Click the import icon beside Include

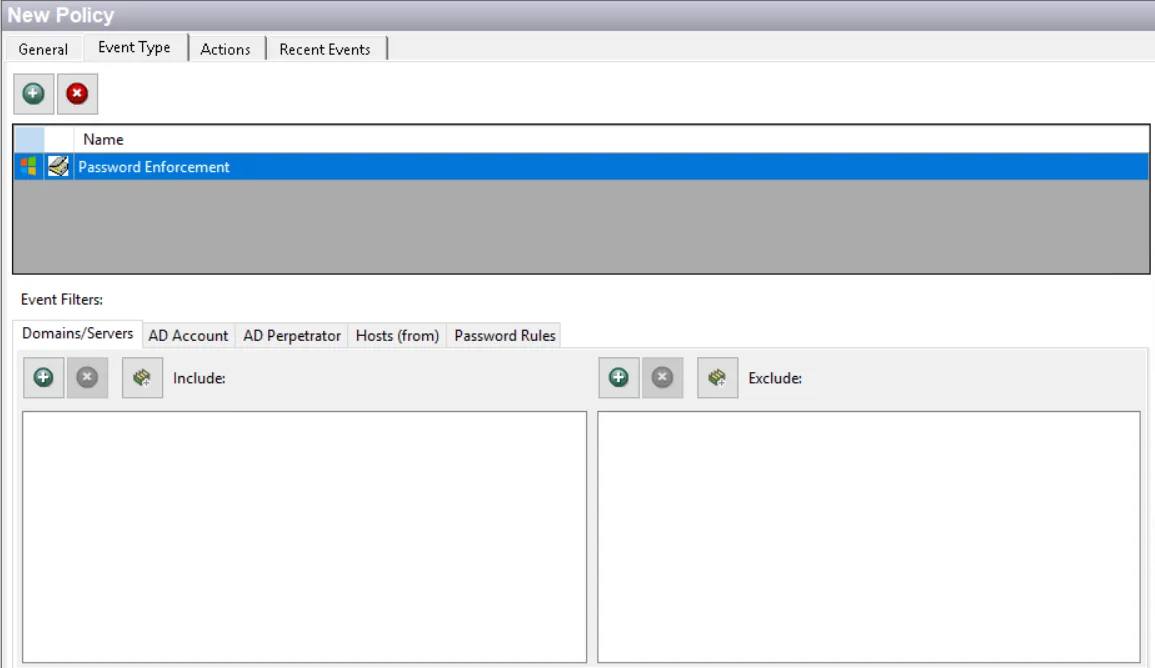click(142, 378)
